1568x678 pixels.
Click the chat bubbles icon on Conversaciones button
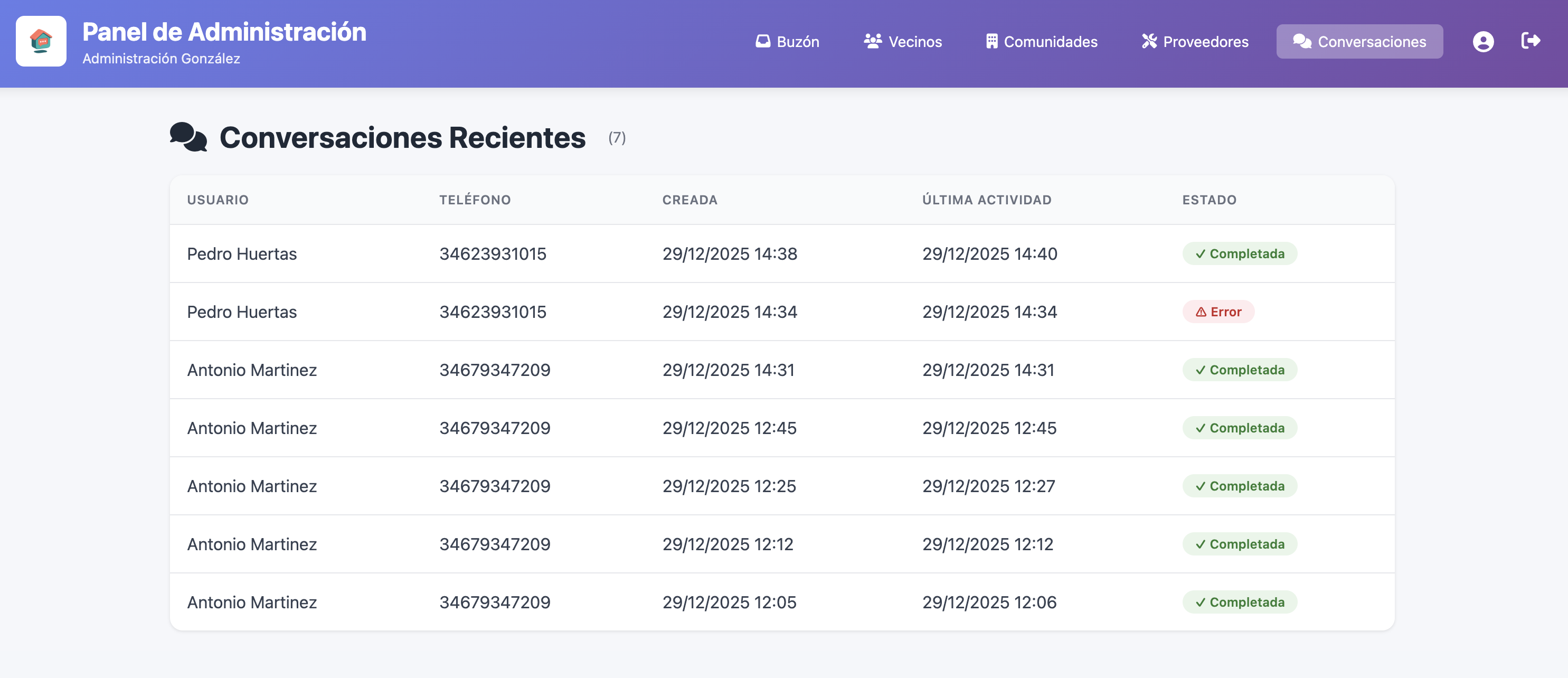1302,41
